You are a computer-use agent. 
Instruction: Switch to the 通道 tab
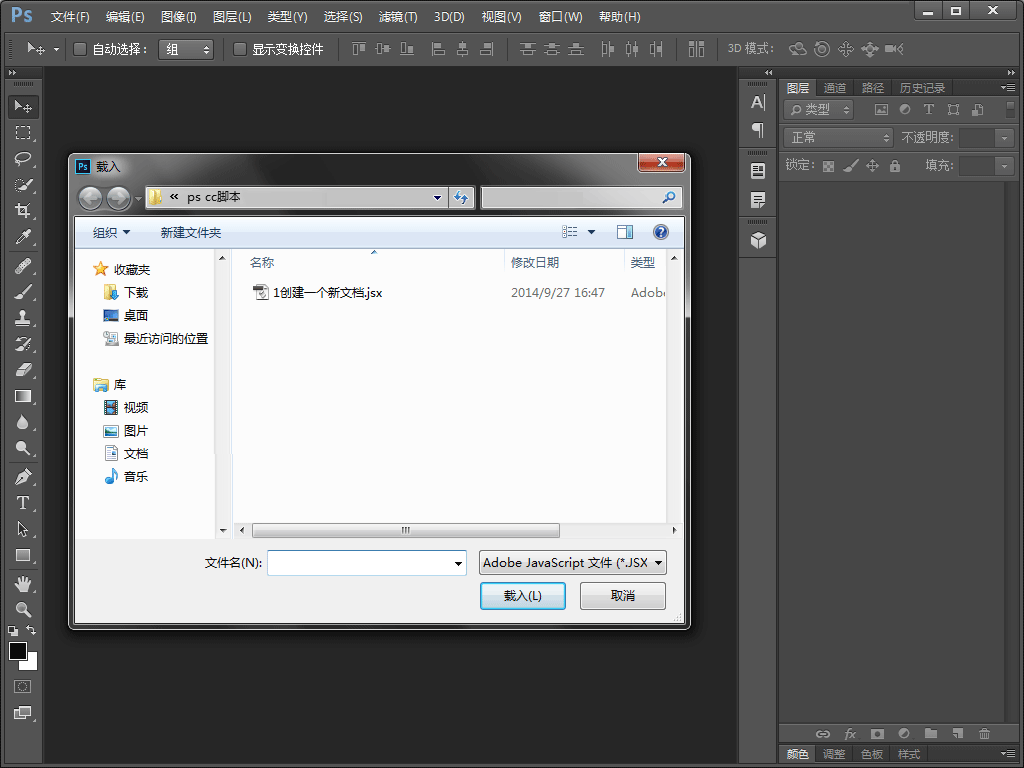[x=834, y=88]
